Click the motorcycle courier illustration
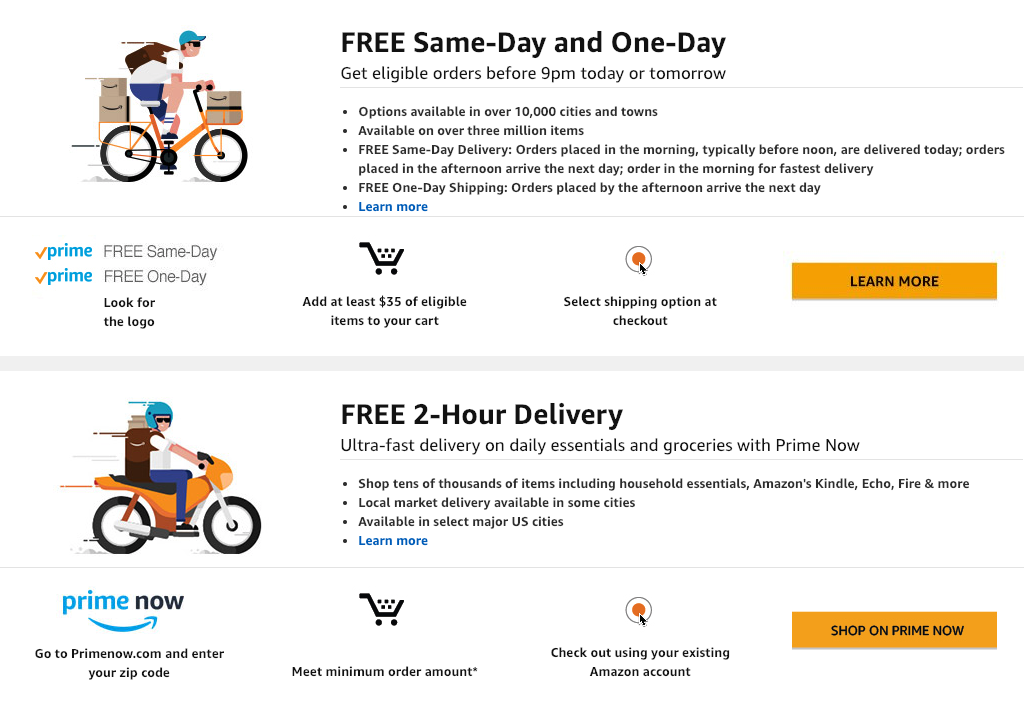Viewport: 1025px width, 702px height. pyautogui.click(x=161, y=478)
